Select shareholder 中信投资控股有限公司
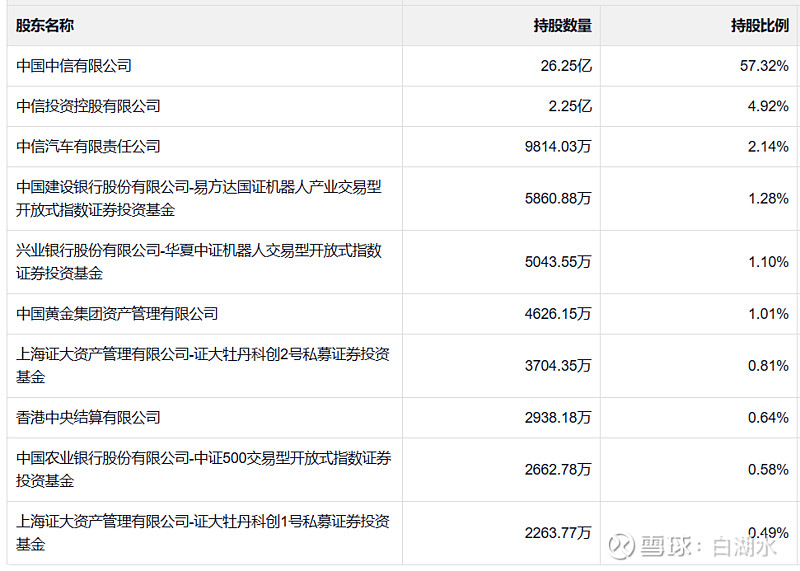This screenshot has height=571, width=800. [x=88, y=106]
